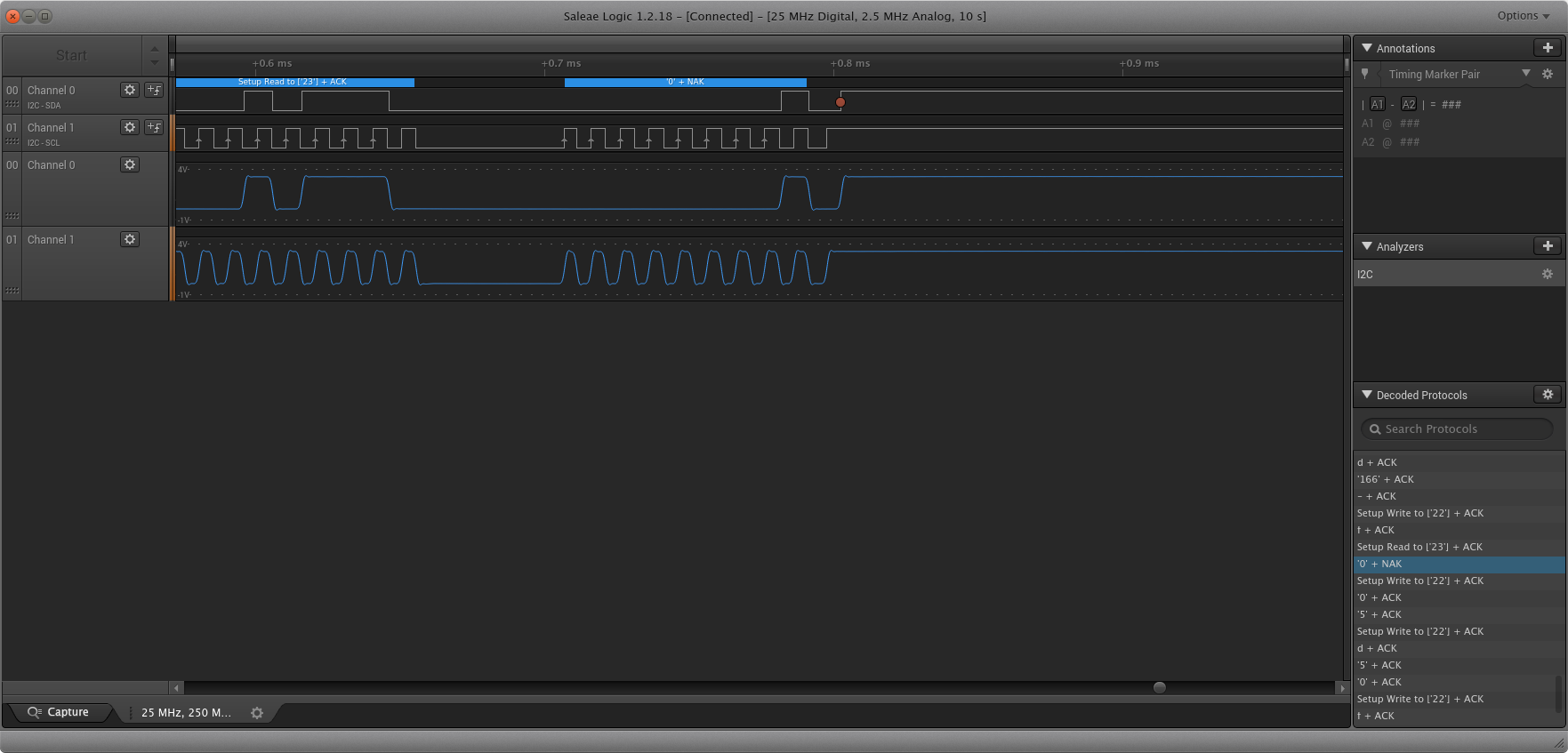1568x753 pixels.
Task: Select decoded row '166' + ACK
Action: [1459, 479]
